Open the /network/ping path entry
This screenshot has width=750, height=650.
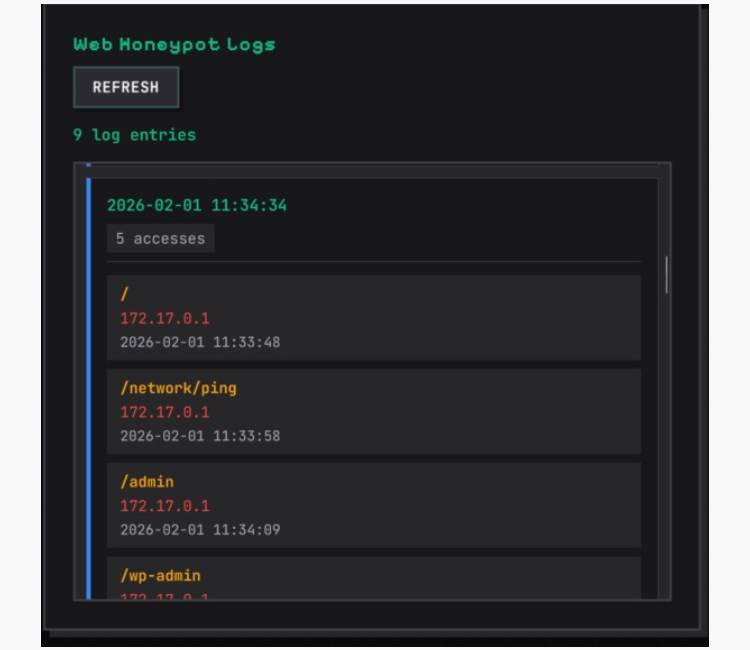click(178, 388)
